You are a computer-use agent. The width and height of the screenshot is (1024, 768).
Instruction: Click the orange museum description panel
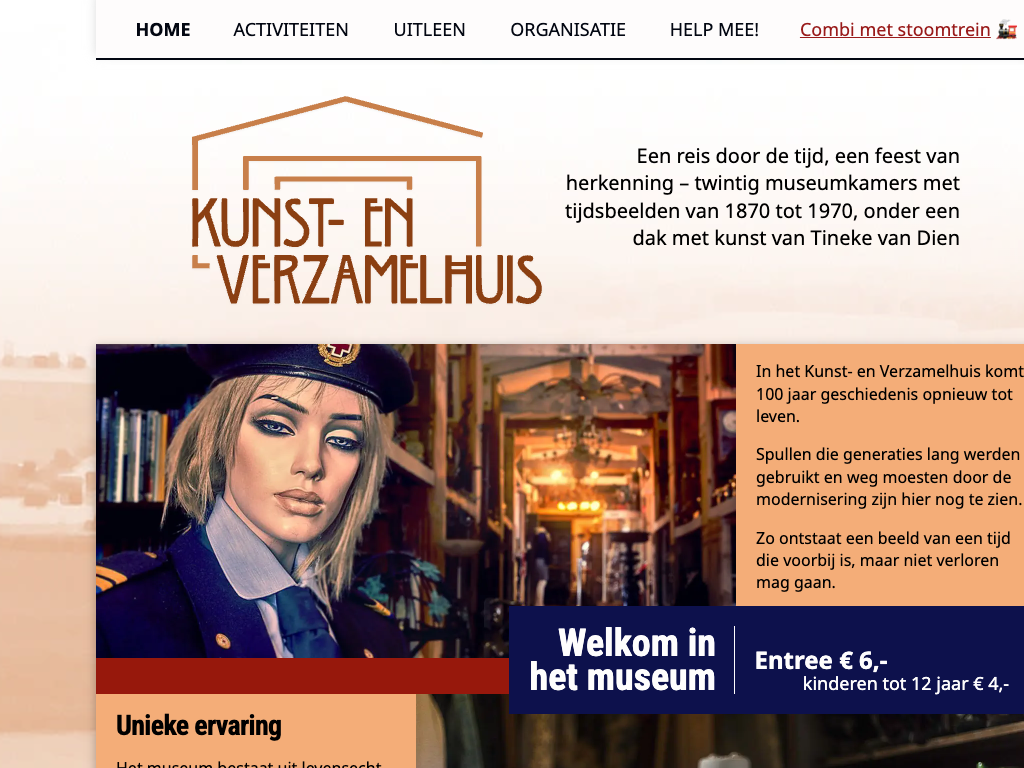(x=880, y=475)
